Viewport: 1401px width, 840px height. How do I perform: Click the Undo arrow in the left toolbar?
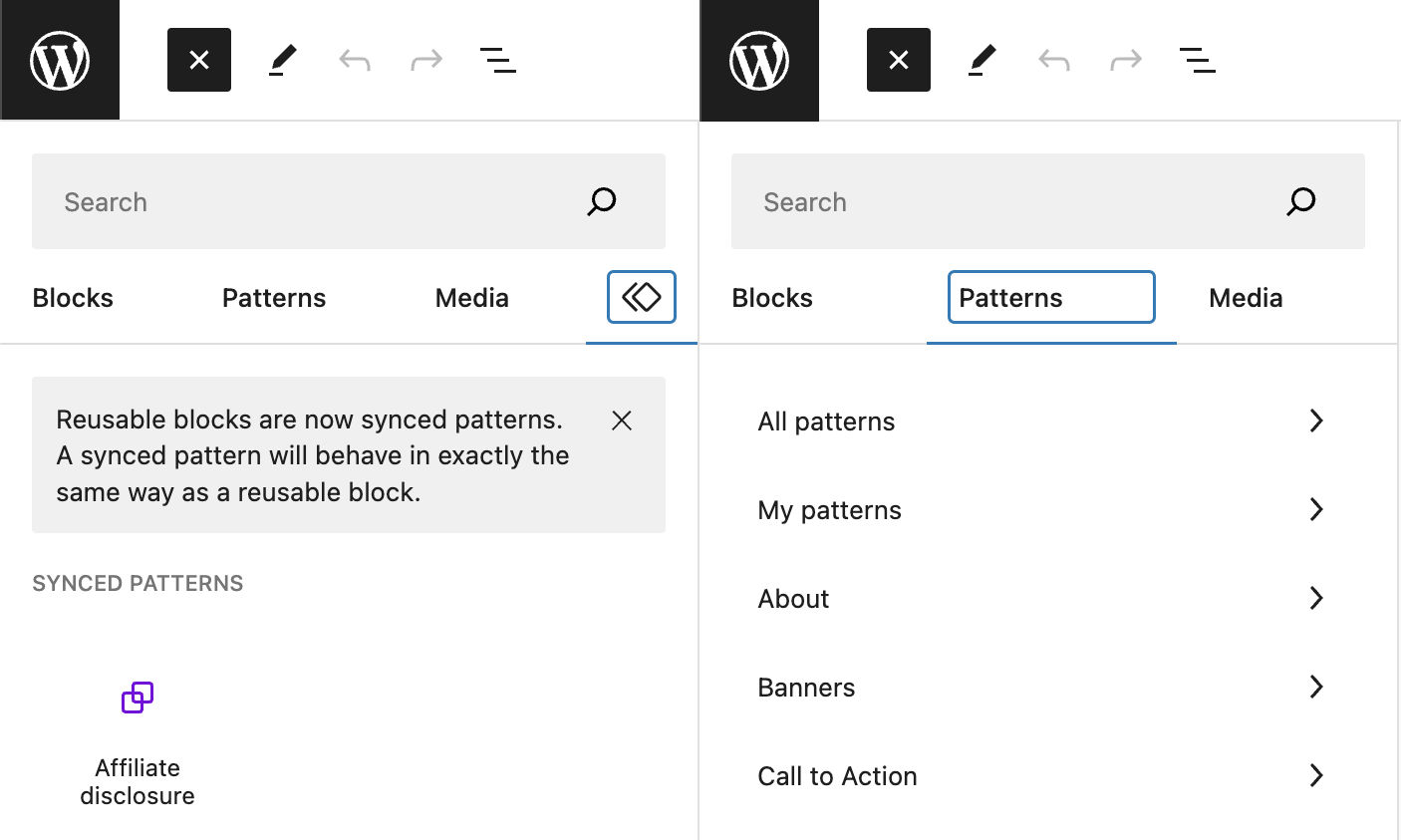[x=354, y=60]
